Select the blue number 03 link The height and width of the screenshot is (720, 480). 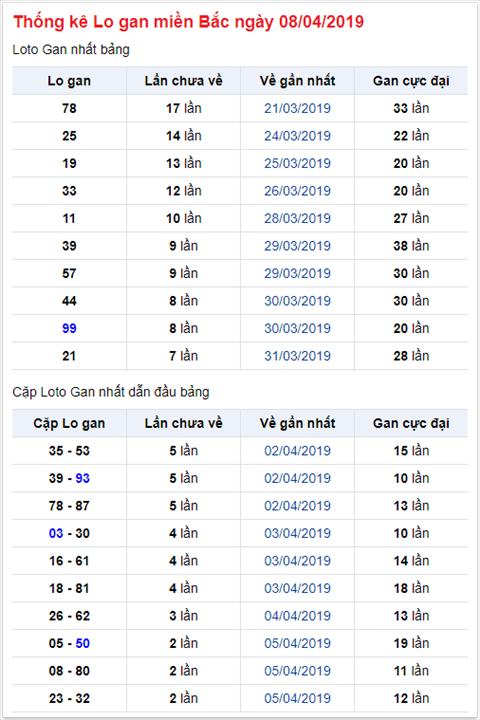pyautogui.click(x=56, y=534)
